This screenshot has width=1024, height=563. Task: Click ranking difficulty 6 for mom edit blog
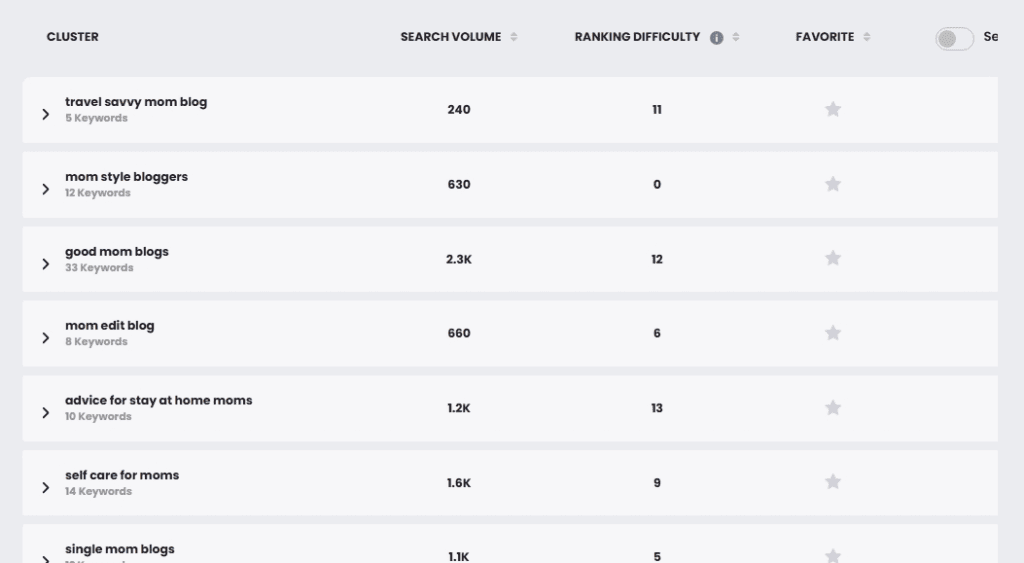(x=657, y=333)
